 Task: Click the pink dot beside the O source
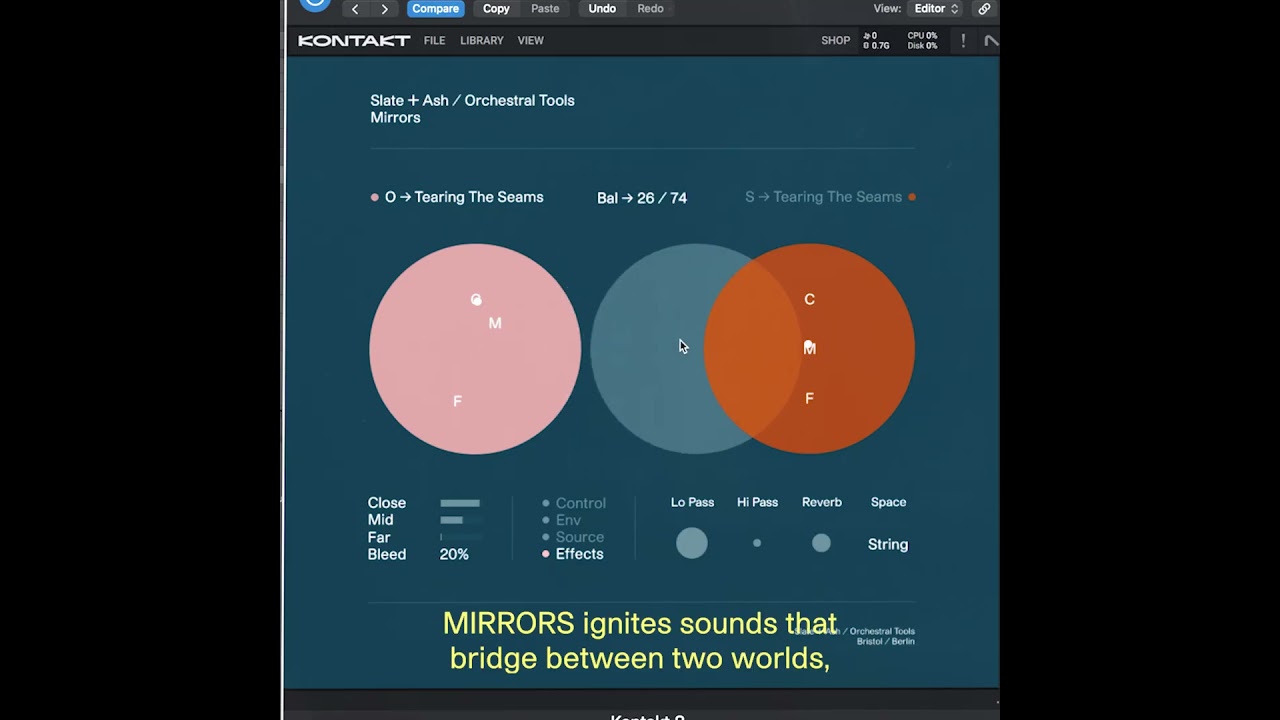pyautogui.click(x=375, y=197)
